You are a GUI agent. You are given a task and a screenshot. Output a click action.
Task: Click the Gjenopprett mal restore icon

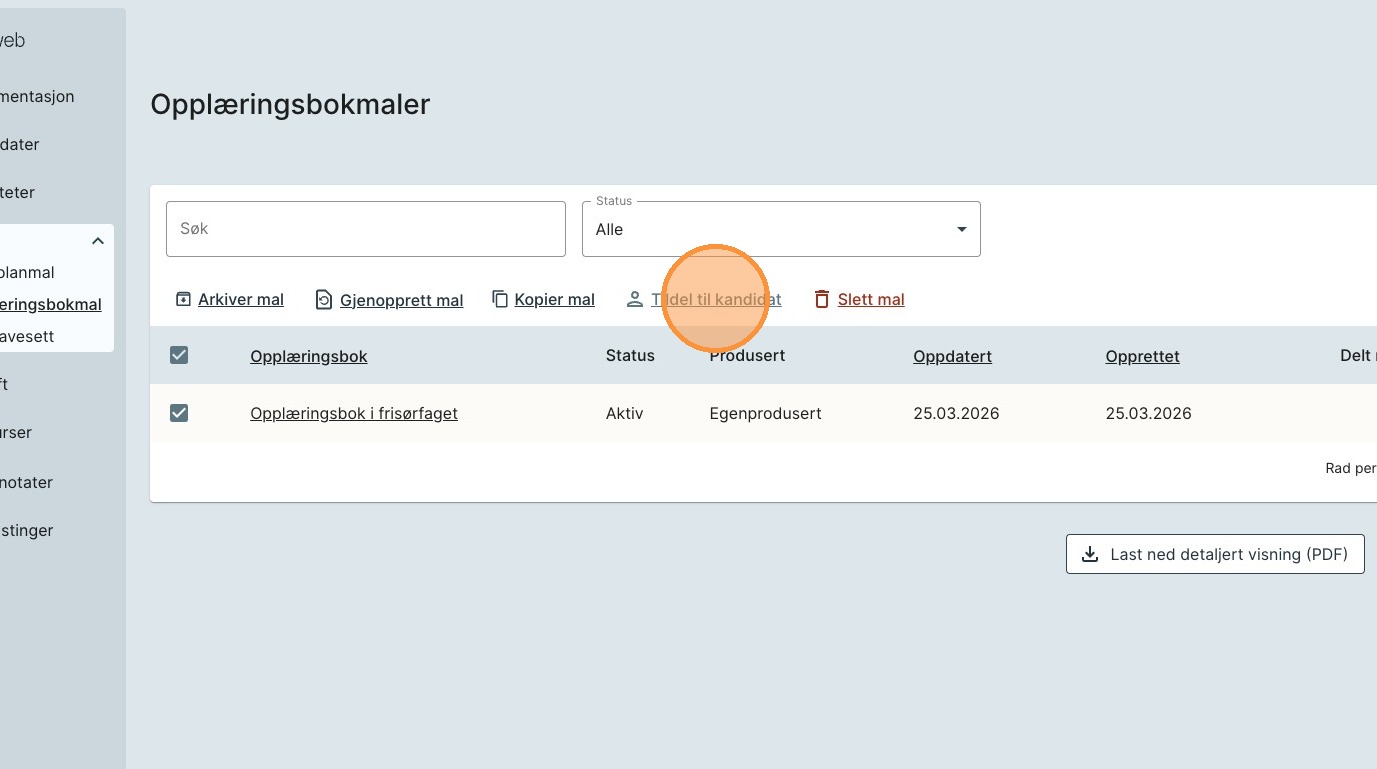coord(324,299)
